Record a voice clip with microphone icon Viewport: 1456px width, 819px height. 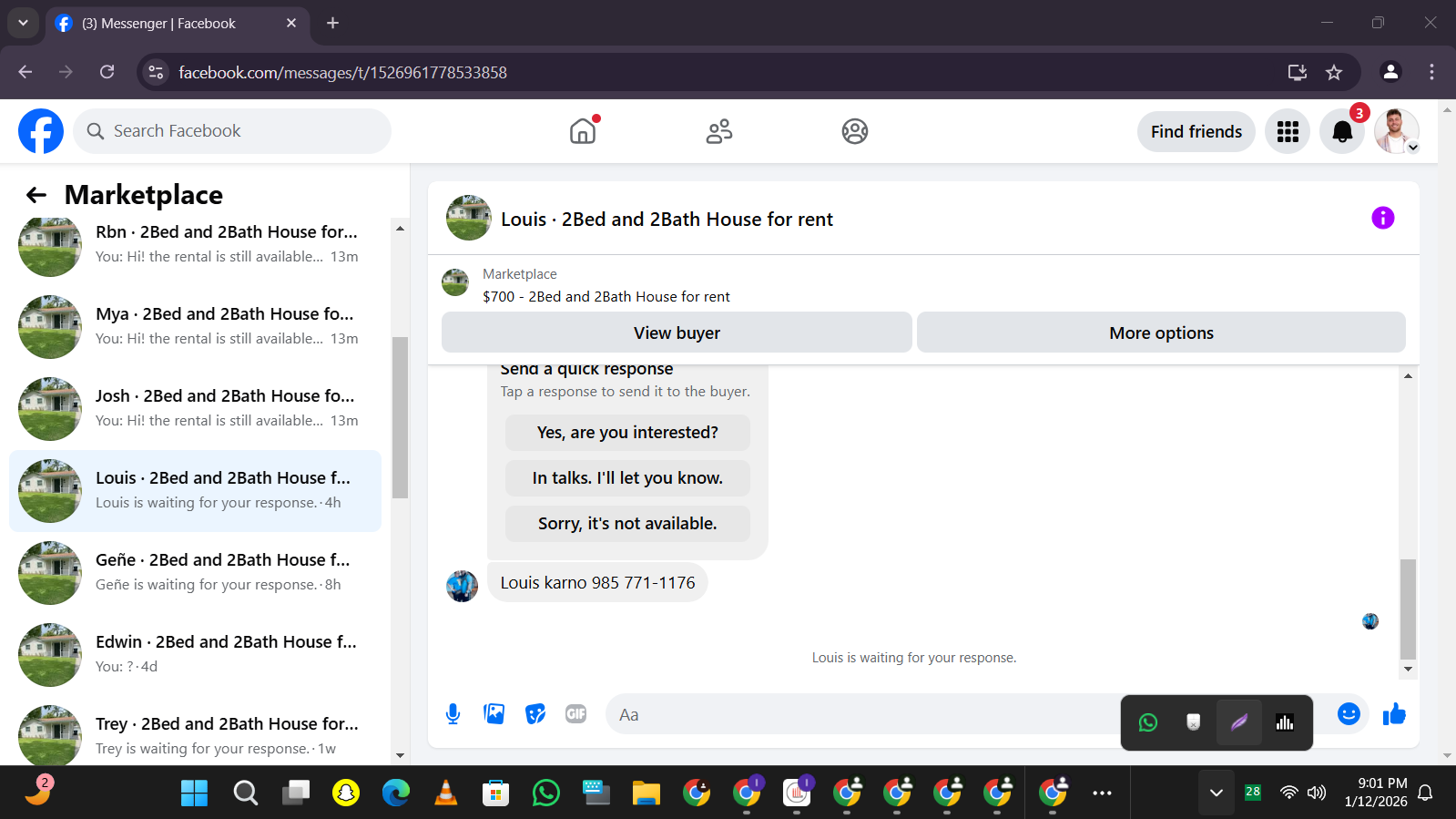(453, 714)
